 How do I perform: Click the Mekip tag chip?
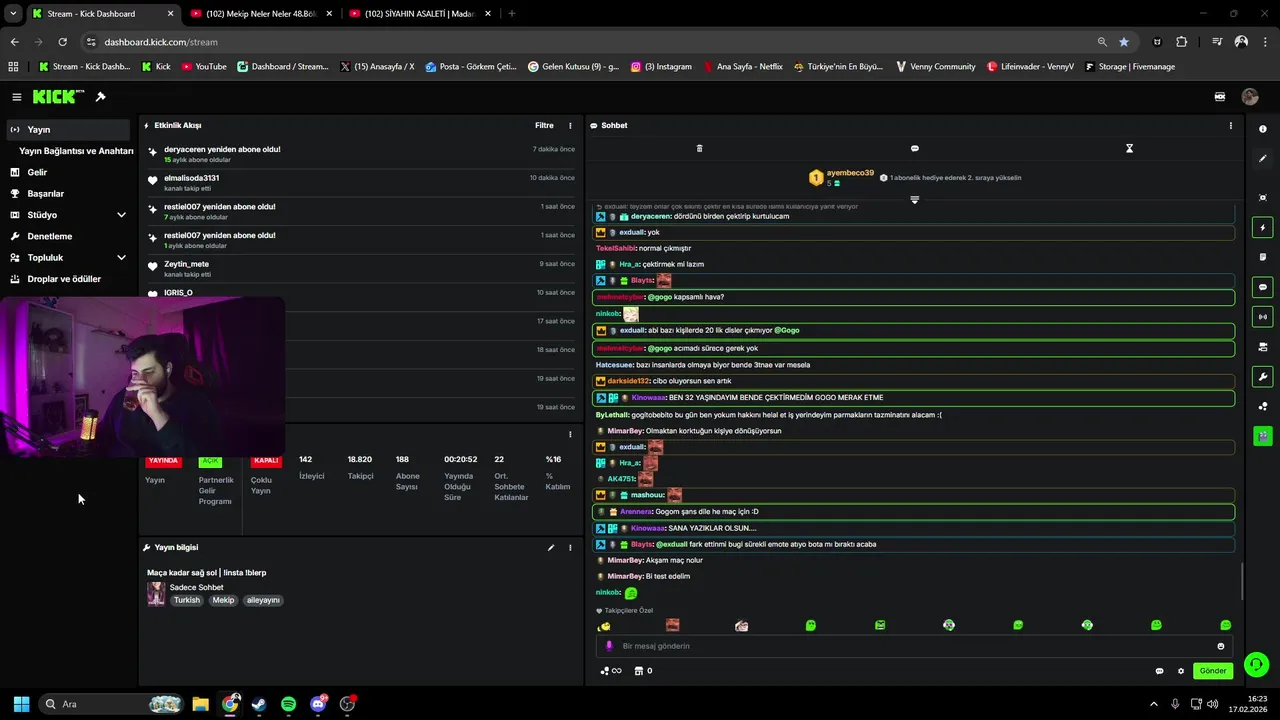(223, 601)
